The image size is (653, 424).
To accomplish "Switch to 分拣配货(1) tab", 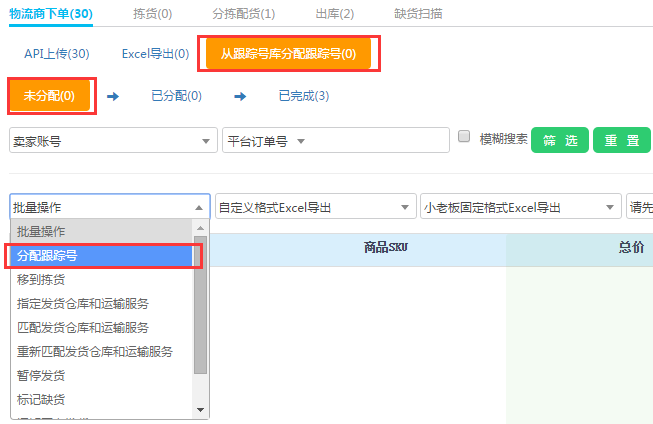I will [x=244, y=13].
